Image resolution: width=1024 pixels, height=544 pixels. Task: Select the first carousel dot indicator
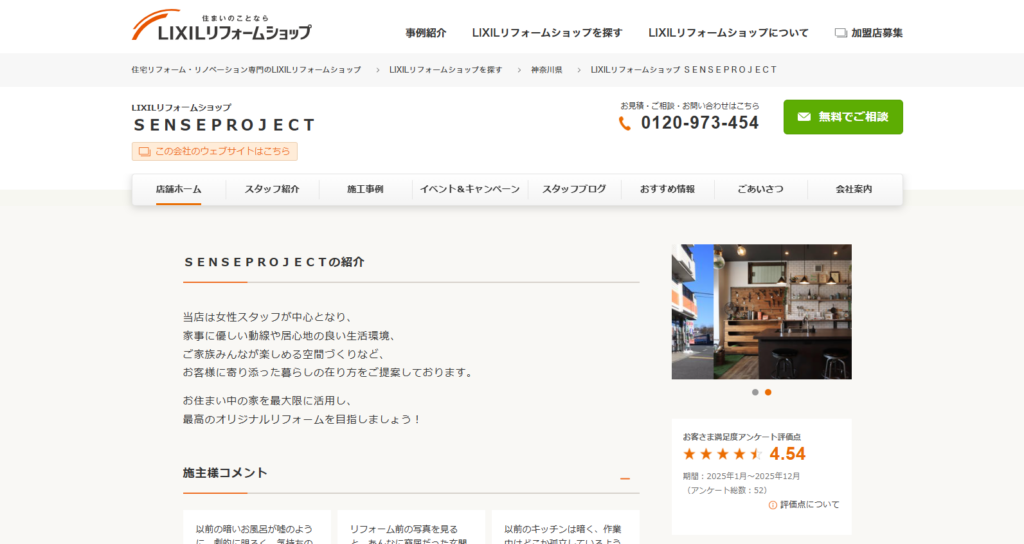[x=755, y=392]
